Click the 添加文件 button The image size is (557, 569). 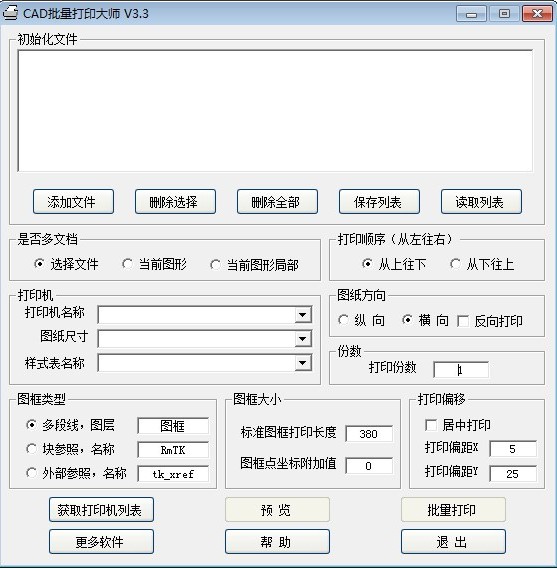(x=73, y=202)
